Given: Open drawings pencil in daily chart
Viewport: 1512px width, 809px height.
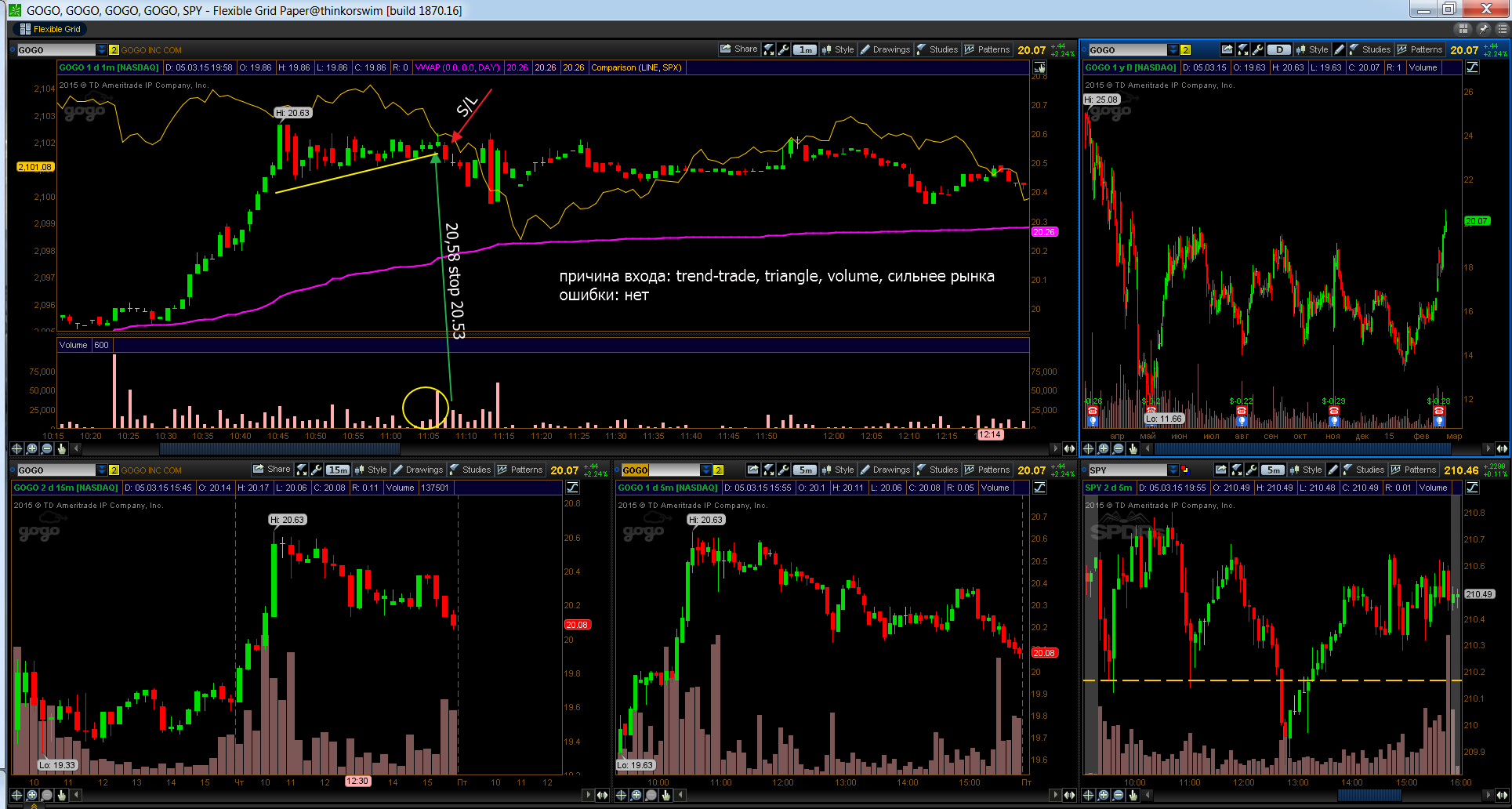Looking at the screenshot, I should 1340,49.
